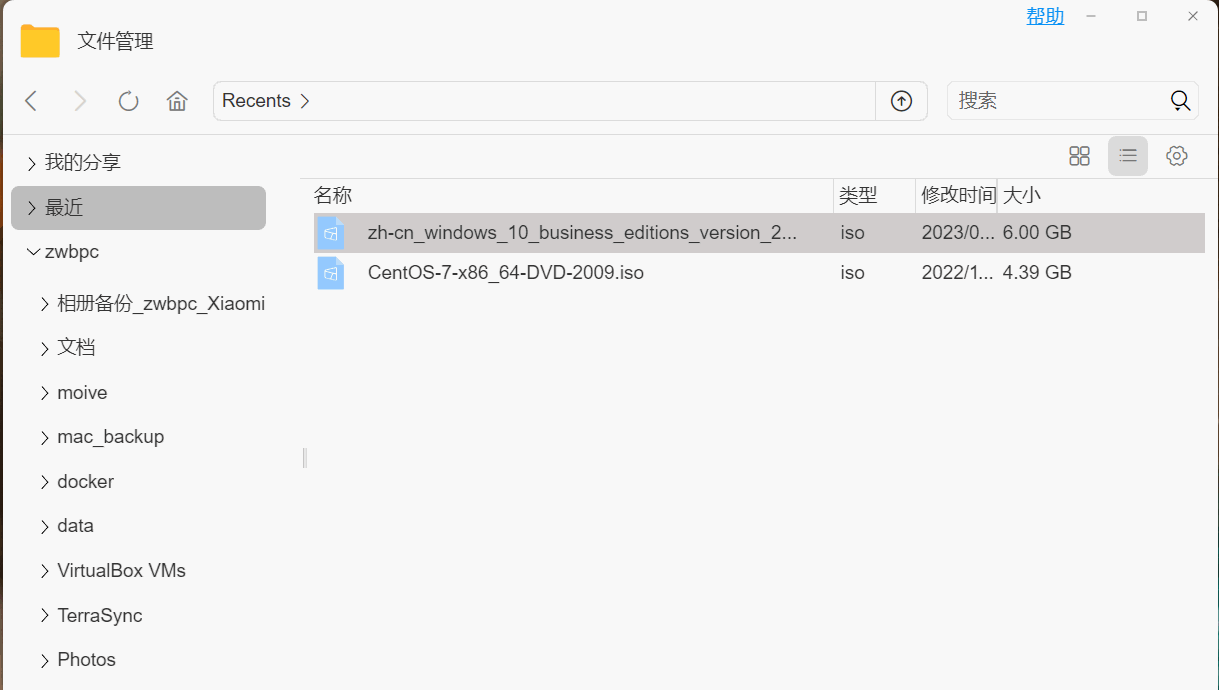
Task: Collapse the zwbpc tree node
Action: tap(32, 252)
